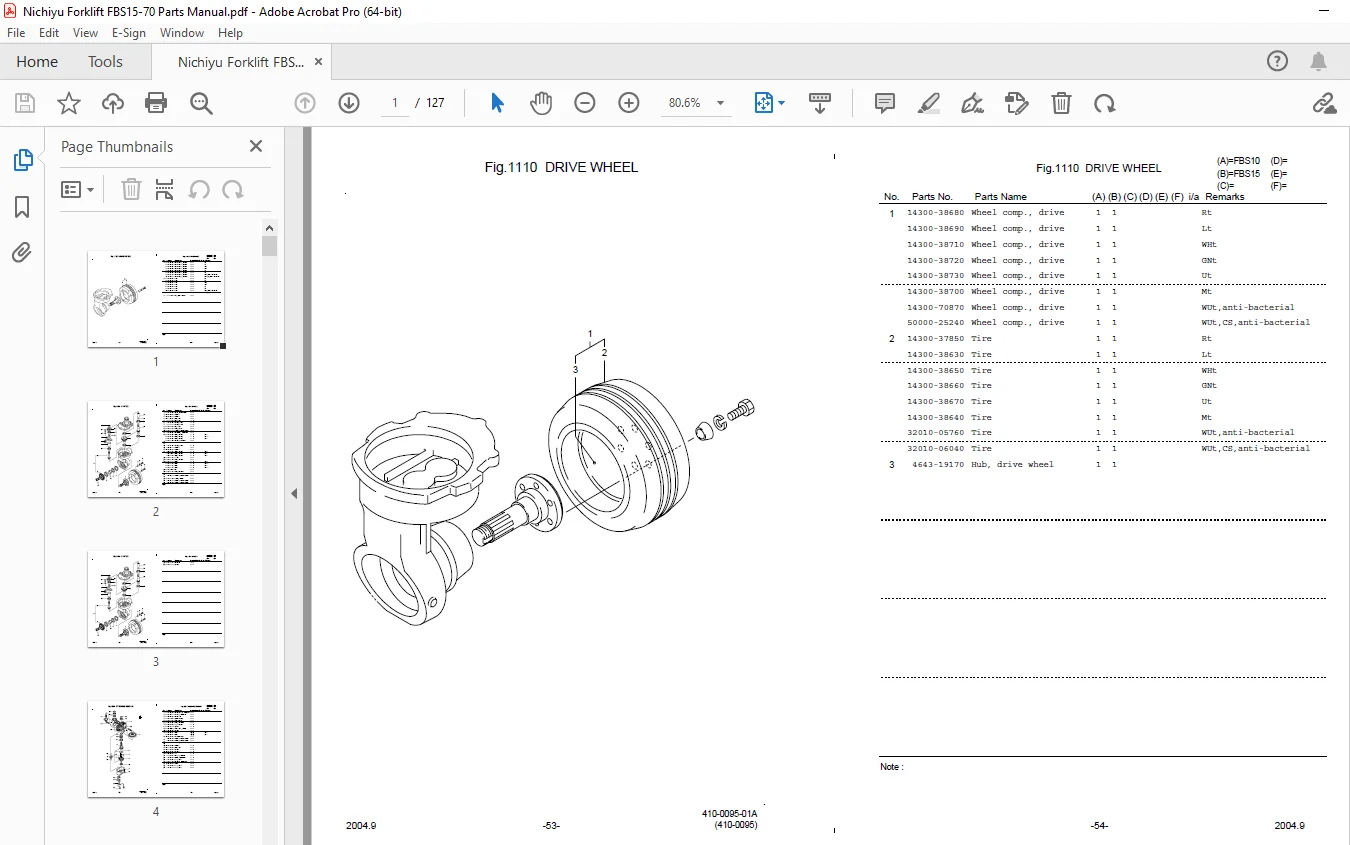Screen dimensions: 1350x845
Task: Rotate the page clockwise
Action: (1105, 103)
